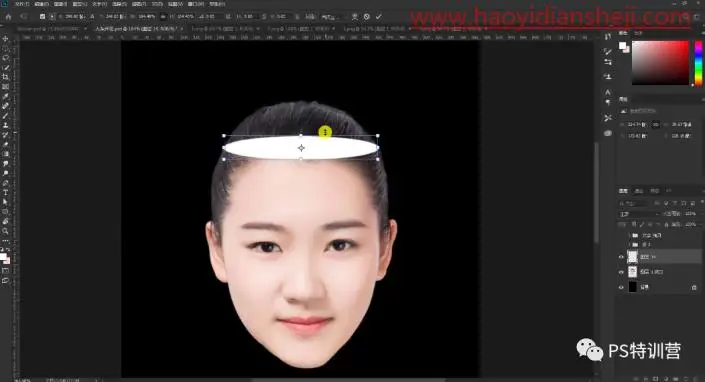705x382 pixels.
Task: Hide the selected ellipse layer via eye icon
Action: [x=621, y=257]
